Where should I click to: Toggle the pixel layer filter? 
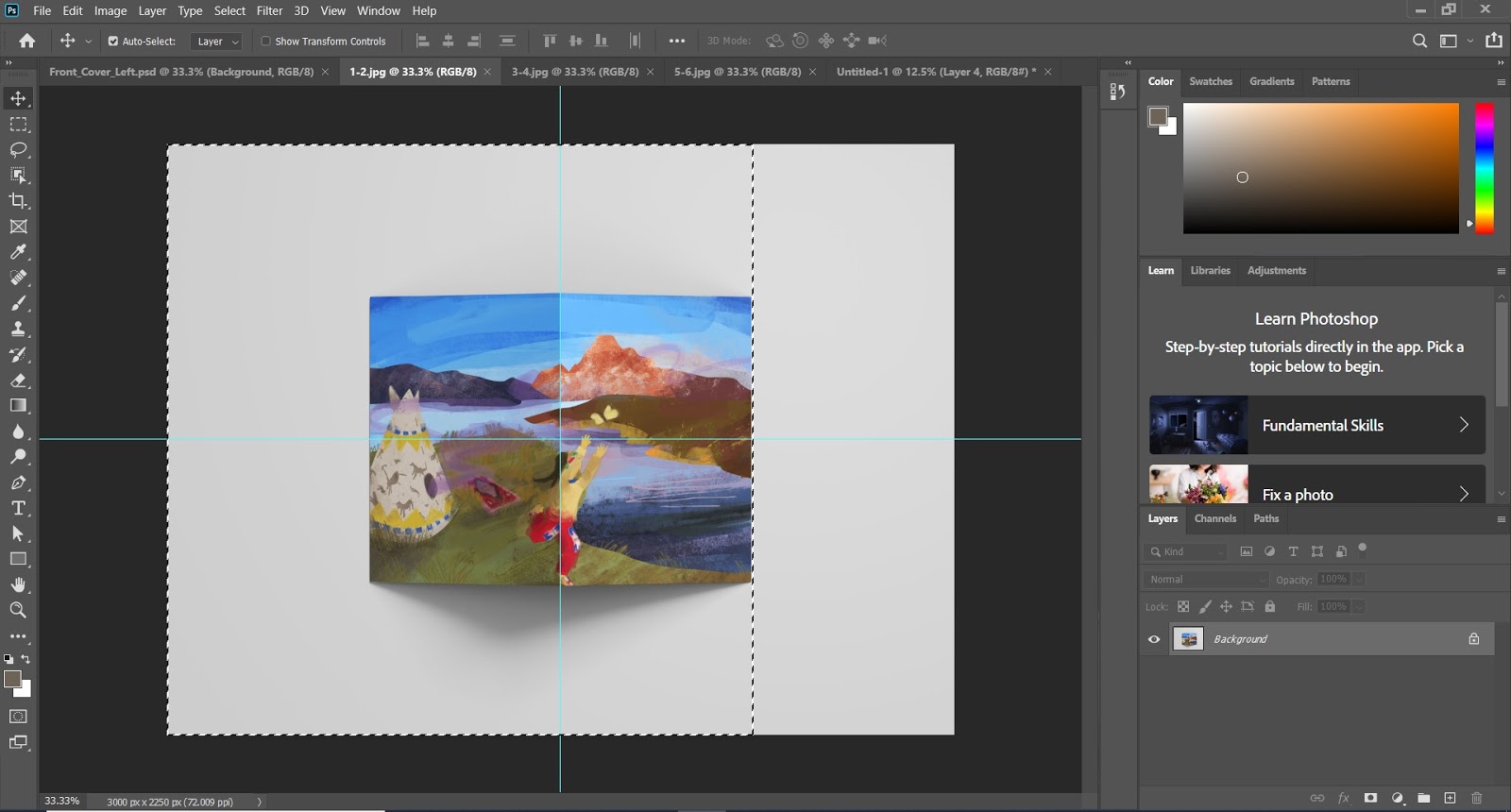(1247, 551)
